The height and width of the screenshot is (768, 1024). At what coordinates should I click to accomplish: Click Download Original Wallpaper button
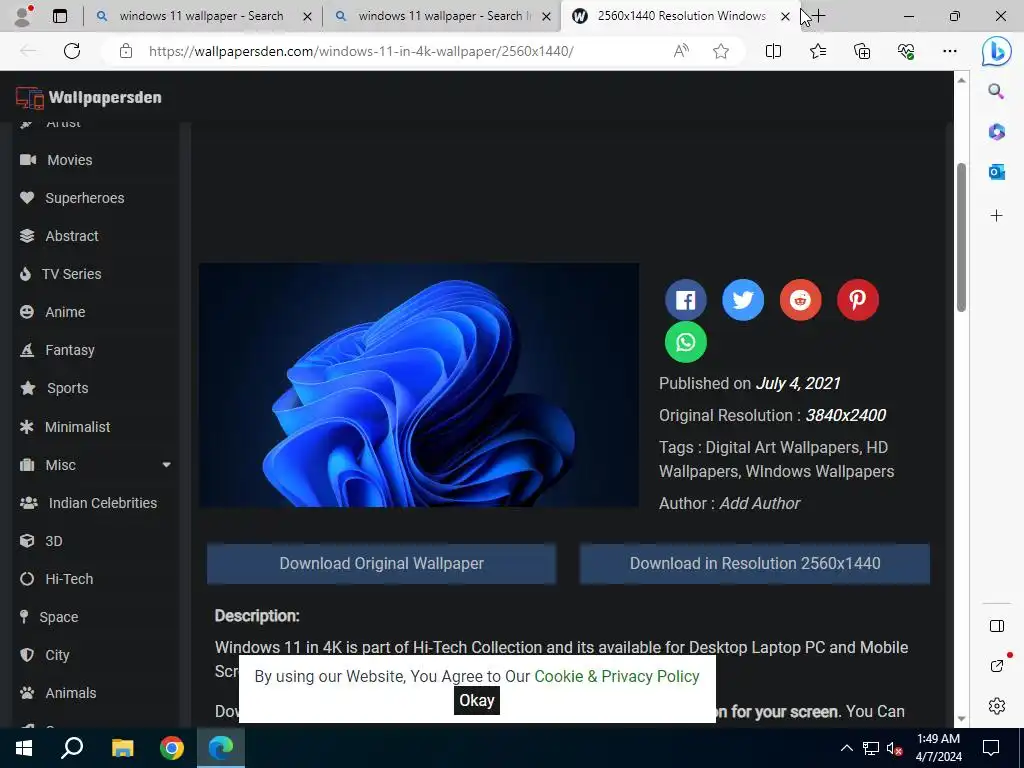point(381,564)
